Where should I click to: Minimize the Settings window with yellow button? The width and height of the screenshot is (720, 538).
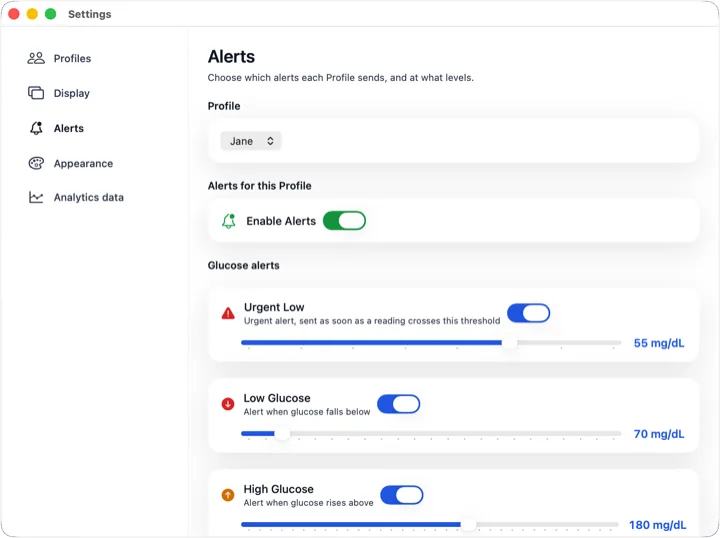point(32,14)
